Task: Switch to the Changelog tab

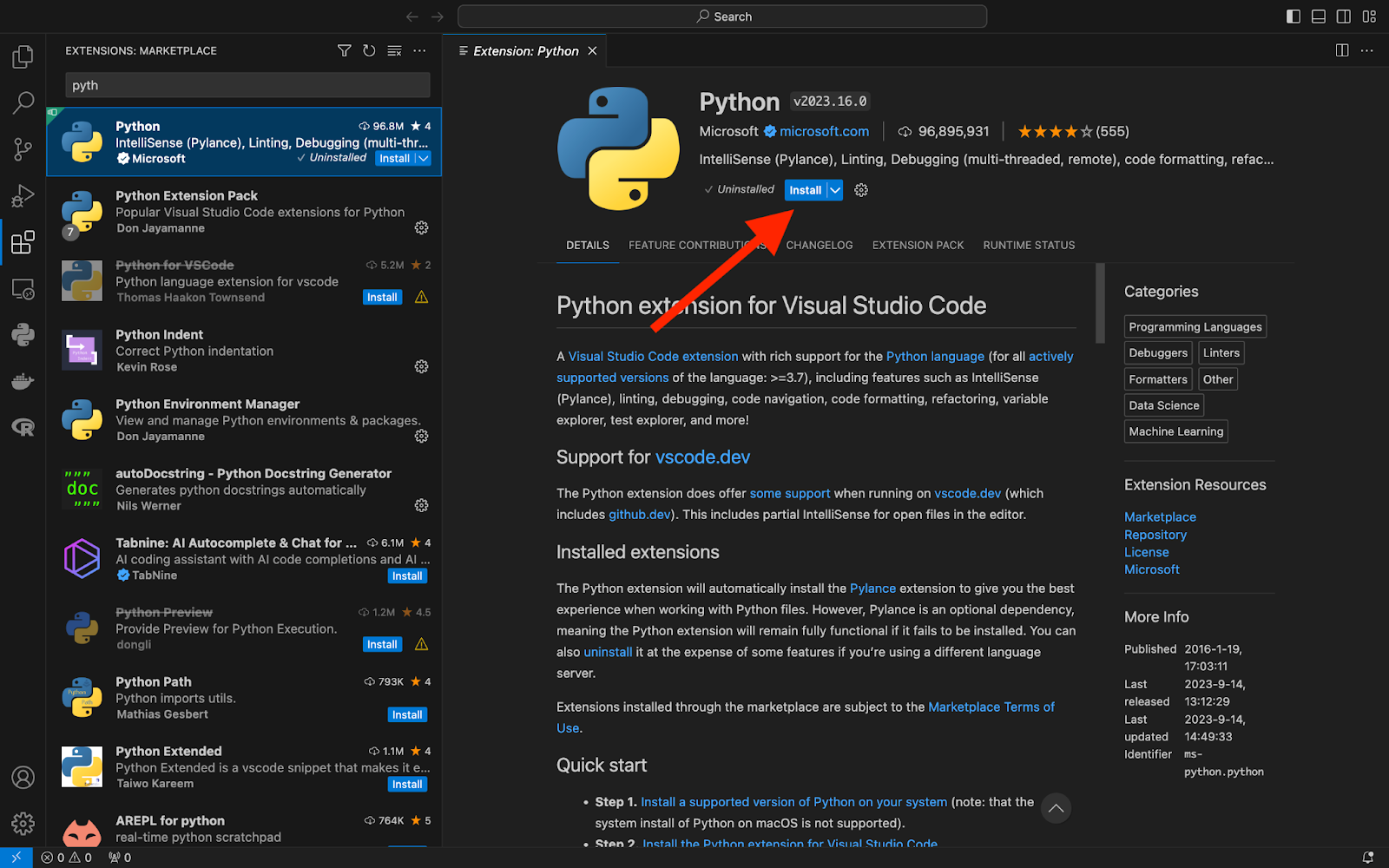Action: click(820, 246)
